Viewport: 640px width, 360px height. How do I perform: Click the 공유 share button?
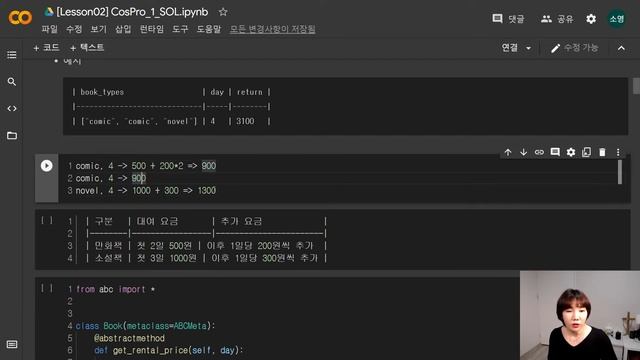[557, 19]
